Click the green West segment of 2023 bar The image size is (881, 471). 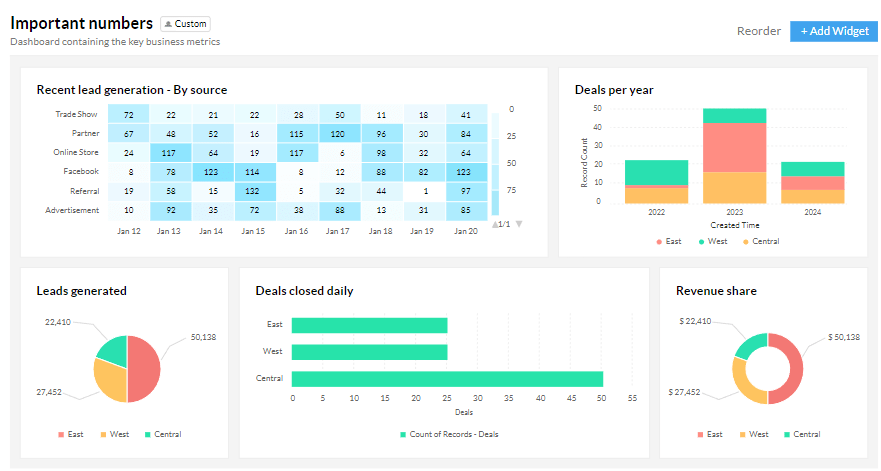(x=734, y=116)
